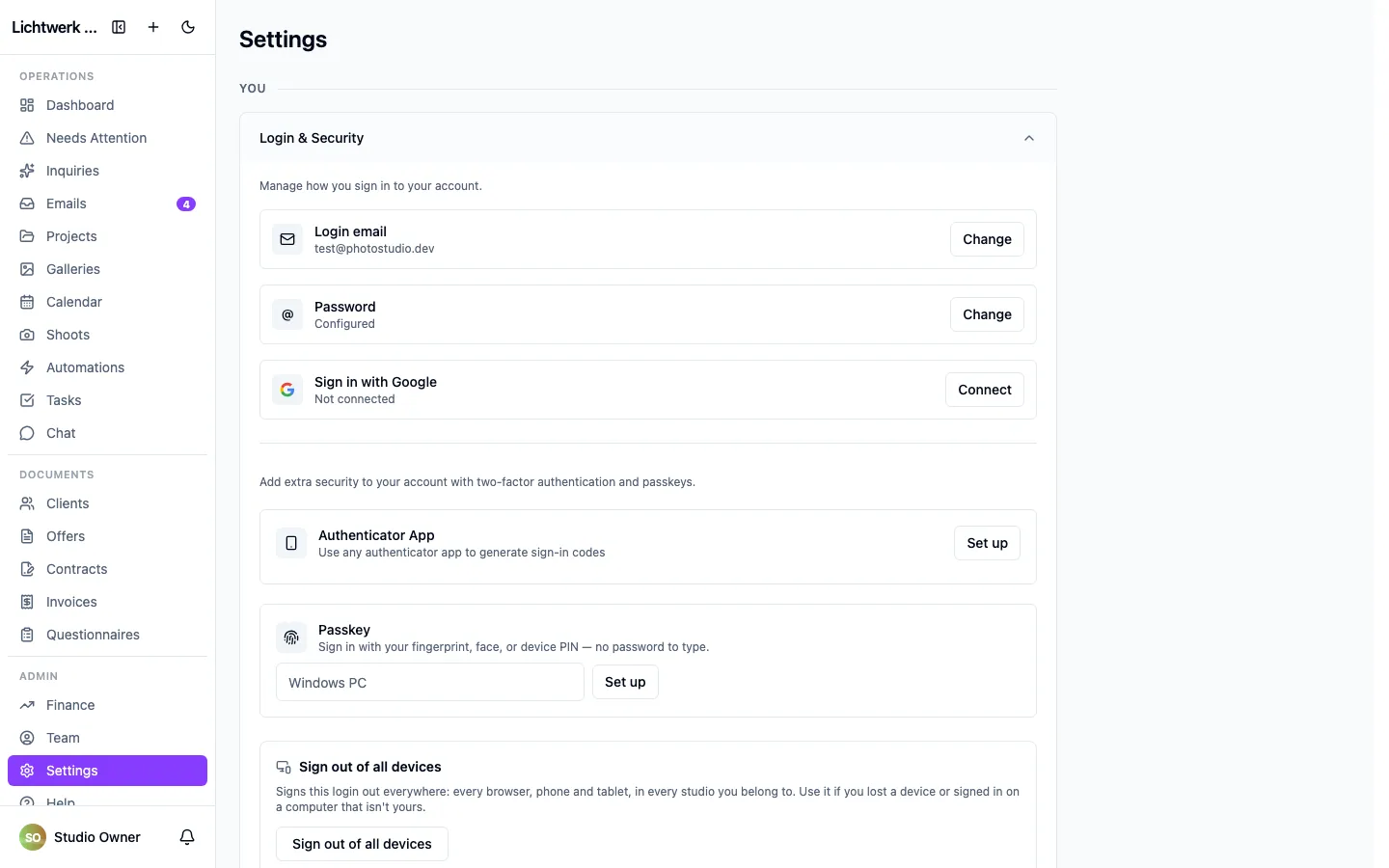Viewport: 1389px width, 868px height.
Task: Click the Automations lightning icon
Action: (x=27, y=367)
